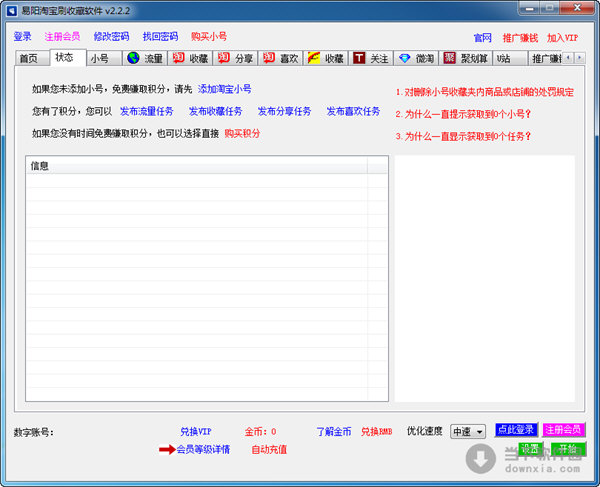
Task: Click the app icon in title bar
Action: (11, 10)
